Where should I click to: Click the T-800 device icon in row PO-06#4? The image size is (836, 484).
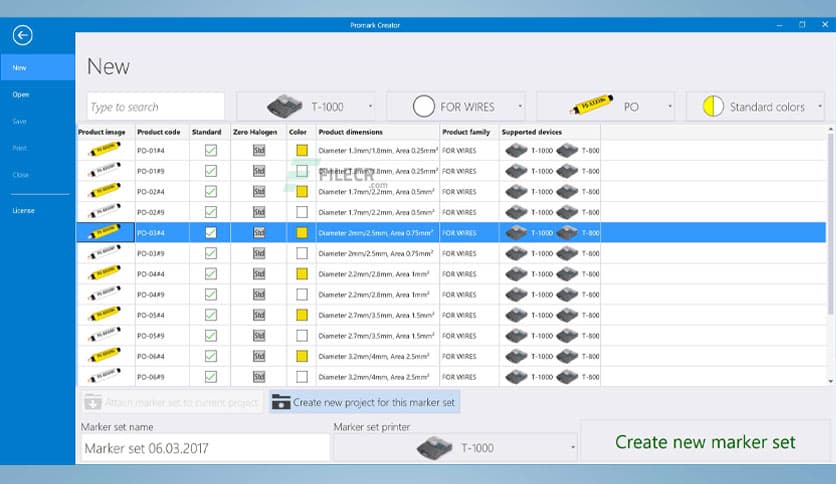(567, 356)
